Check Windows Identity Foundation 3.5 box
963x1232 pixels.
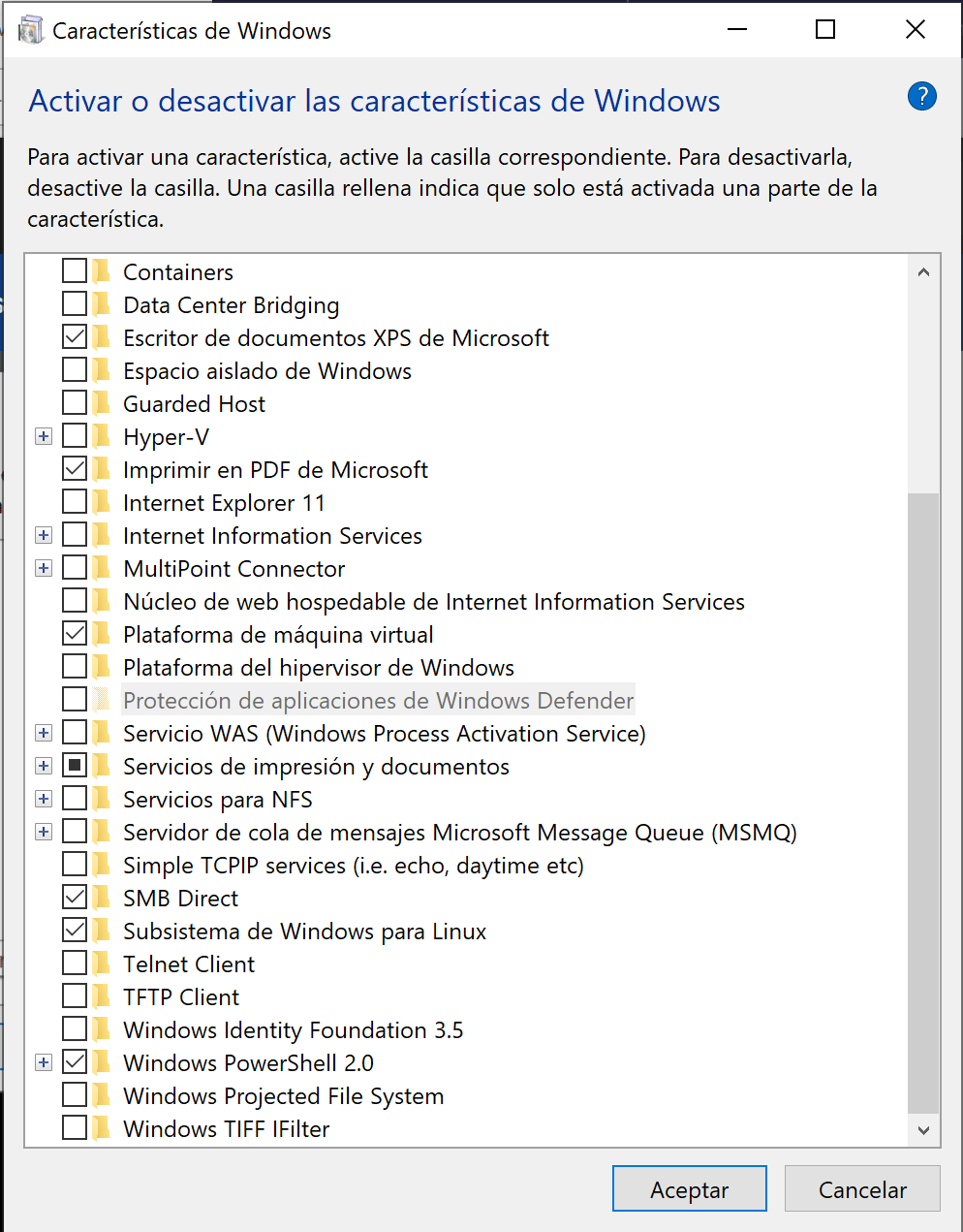point(75,1028)
